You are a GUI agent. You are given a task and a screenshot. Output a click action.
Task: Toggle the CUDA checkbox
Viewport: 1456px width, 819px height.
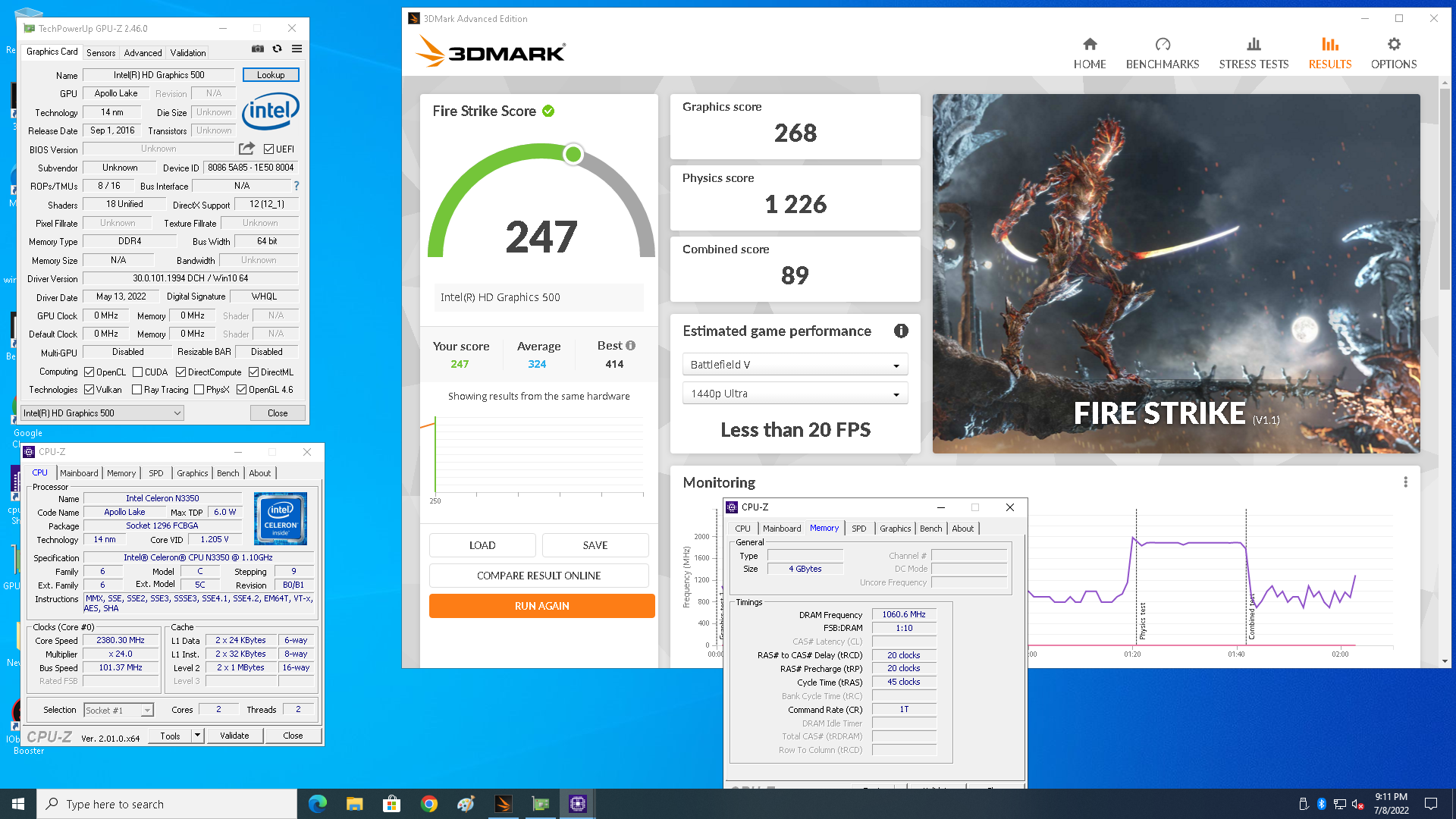pyautogui.click(x=137, y=372)
